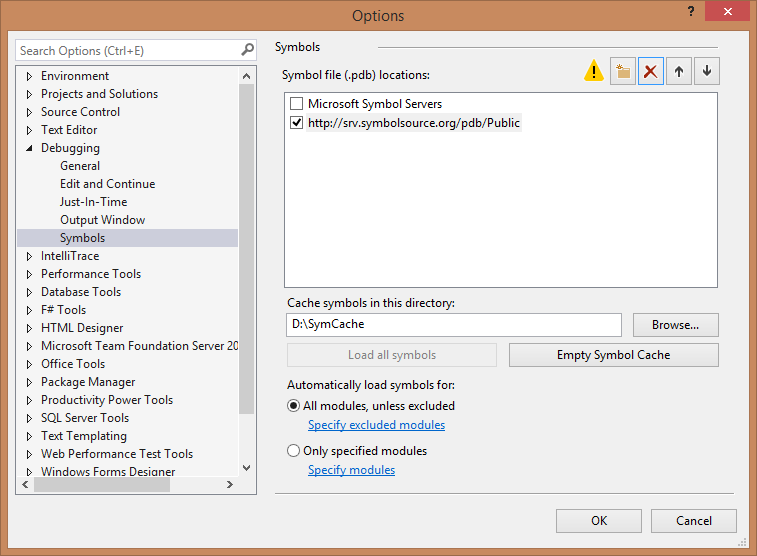Select Productivity Power Tools item
The height and width of the screenshot is (556, 757).
pyautogui.click(x=107, y=400)
